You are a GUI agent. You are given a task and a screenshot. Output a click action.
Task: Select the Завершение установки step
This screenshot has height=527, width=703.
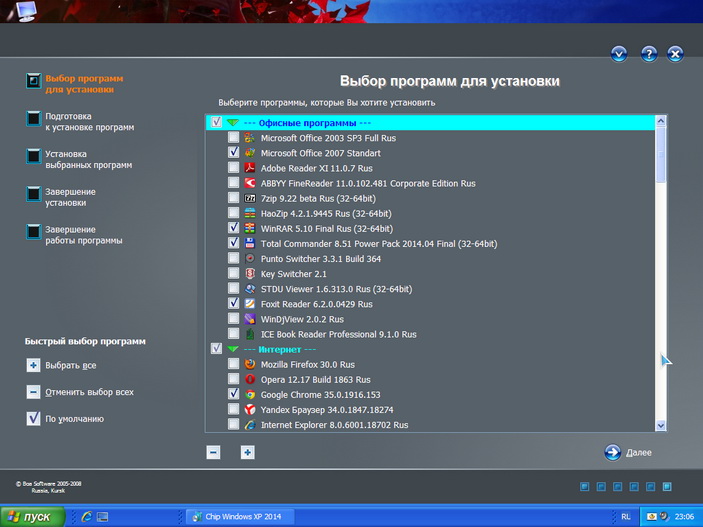[70, 196]
